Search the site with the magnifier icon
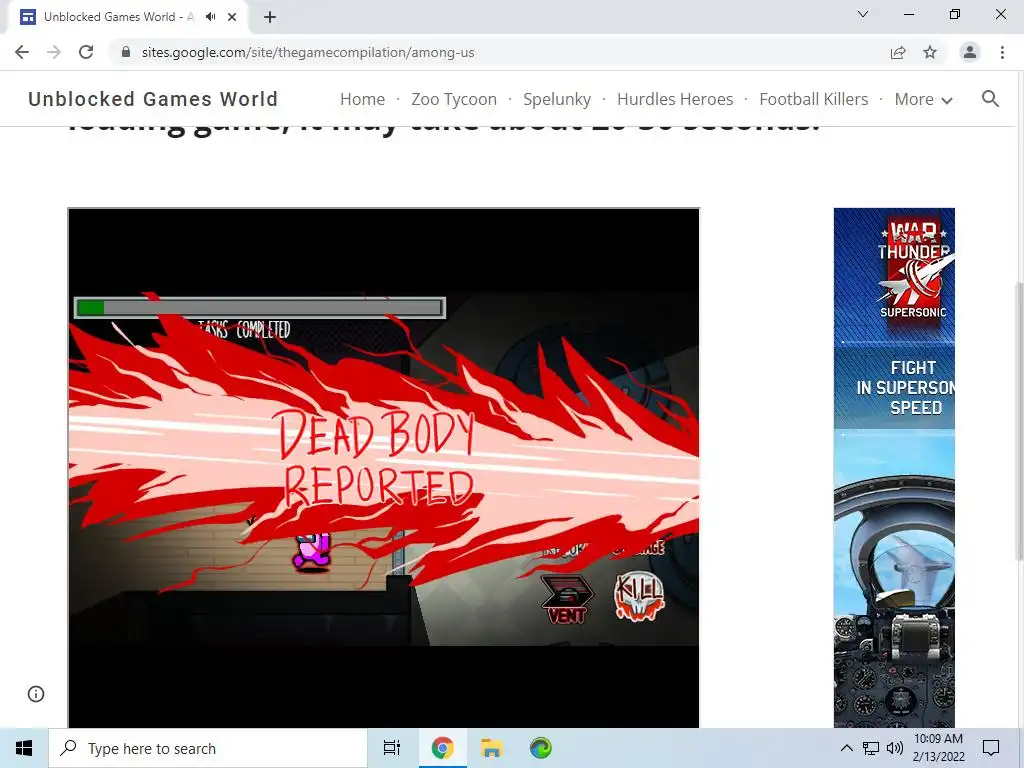 pyautogui.click(x=990, y=99)
